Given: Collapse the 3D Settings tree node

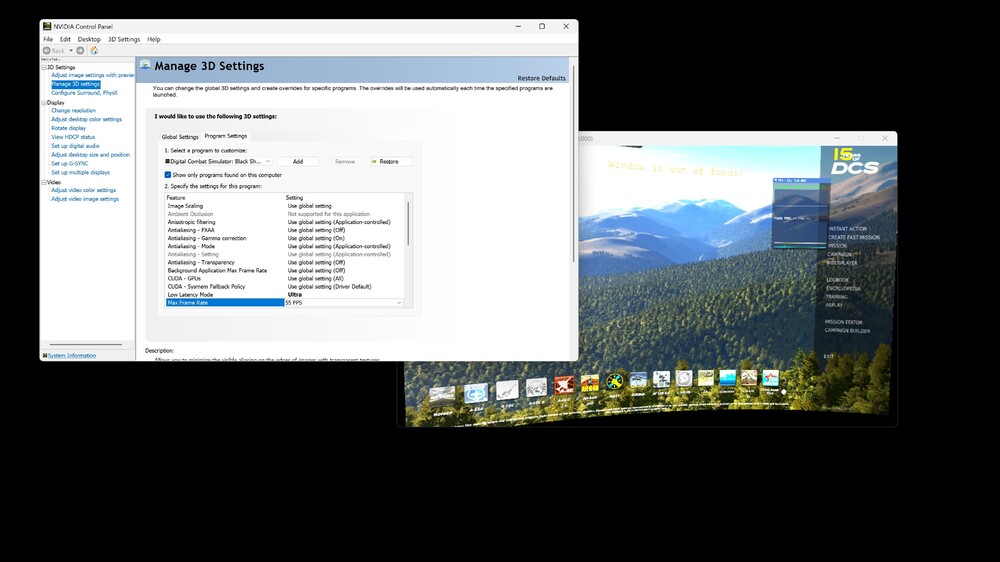Looking at the screenshot, I should [44, 67].
